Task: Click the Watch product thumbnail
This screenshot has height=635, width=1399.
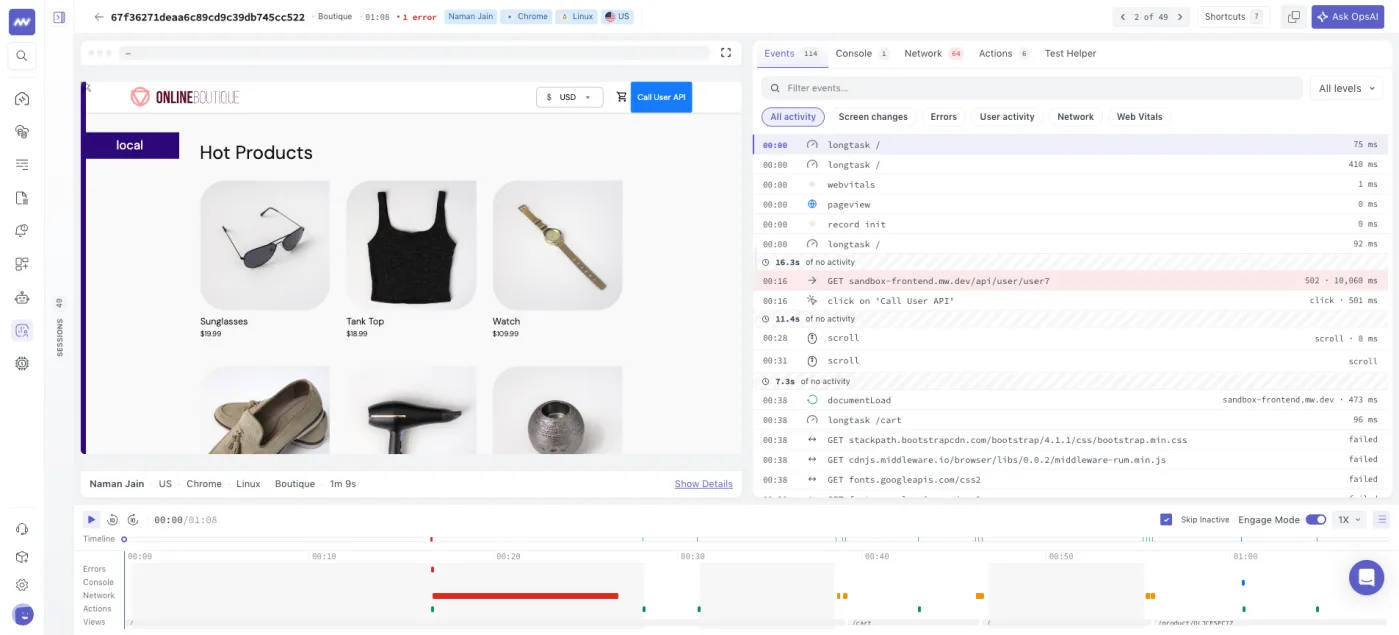Action: coord(557,245)
